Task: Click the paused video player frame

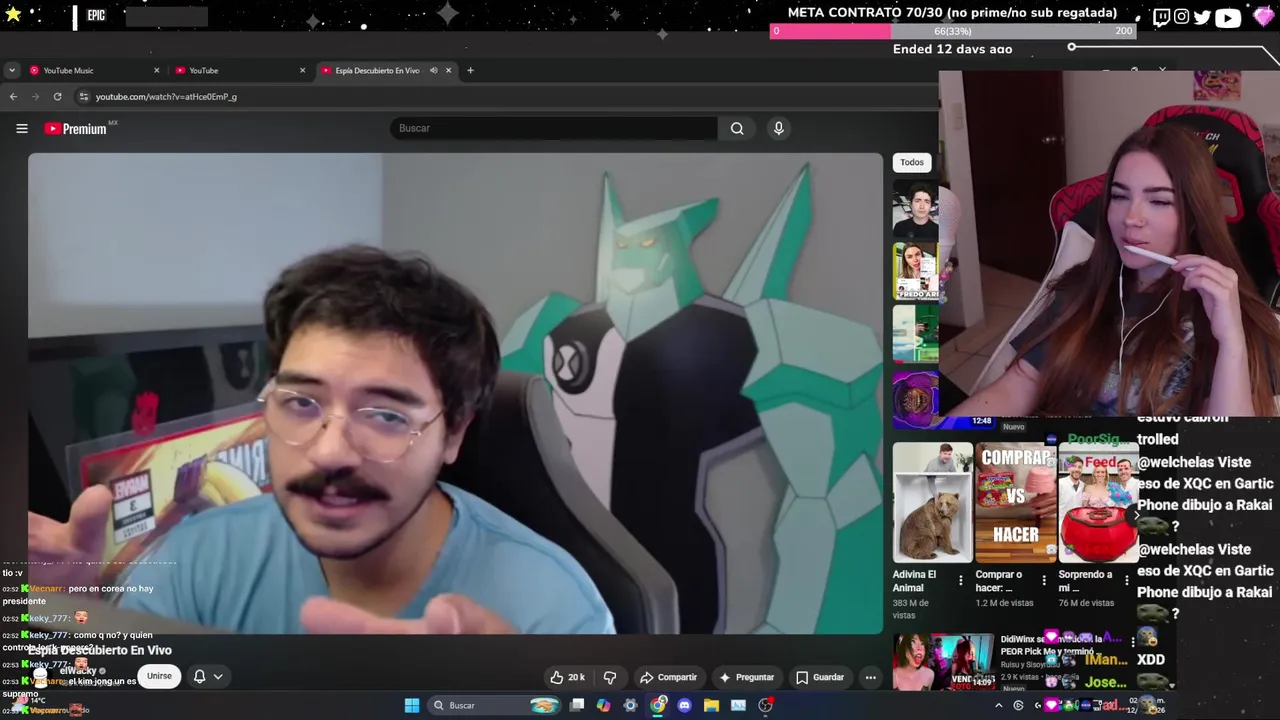Action: [x=455, y=393]
